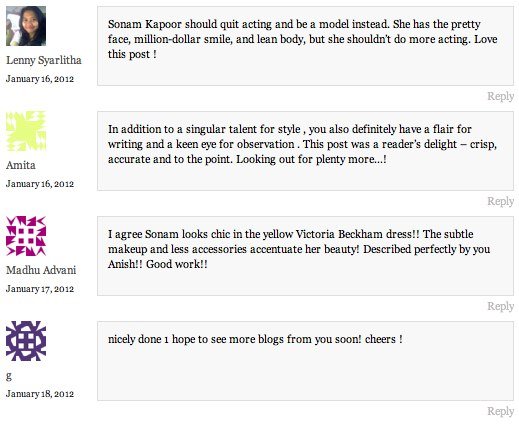This screenshot has height=428, width=519.
Task: Reply to Lenny Syarlitha's comment
Action: coord(500,96)
